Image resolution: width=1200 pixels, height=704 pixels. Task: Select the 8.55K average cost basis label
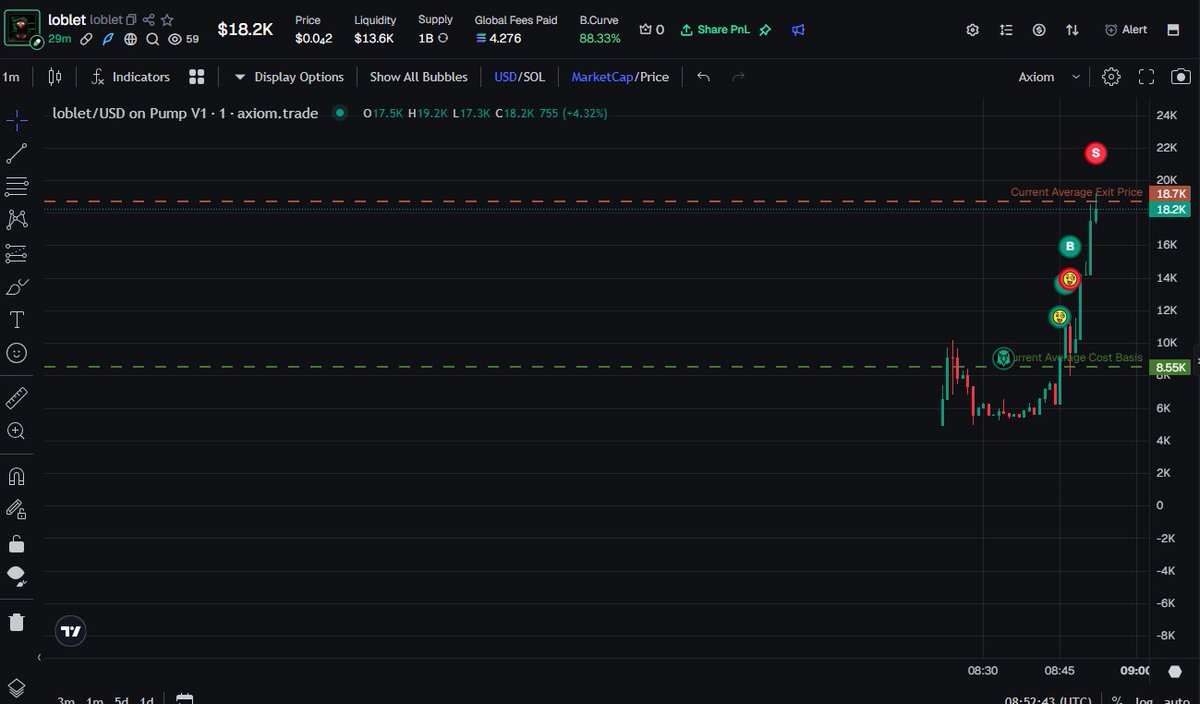(x=1170, y=368)
